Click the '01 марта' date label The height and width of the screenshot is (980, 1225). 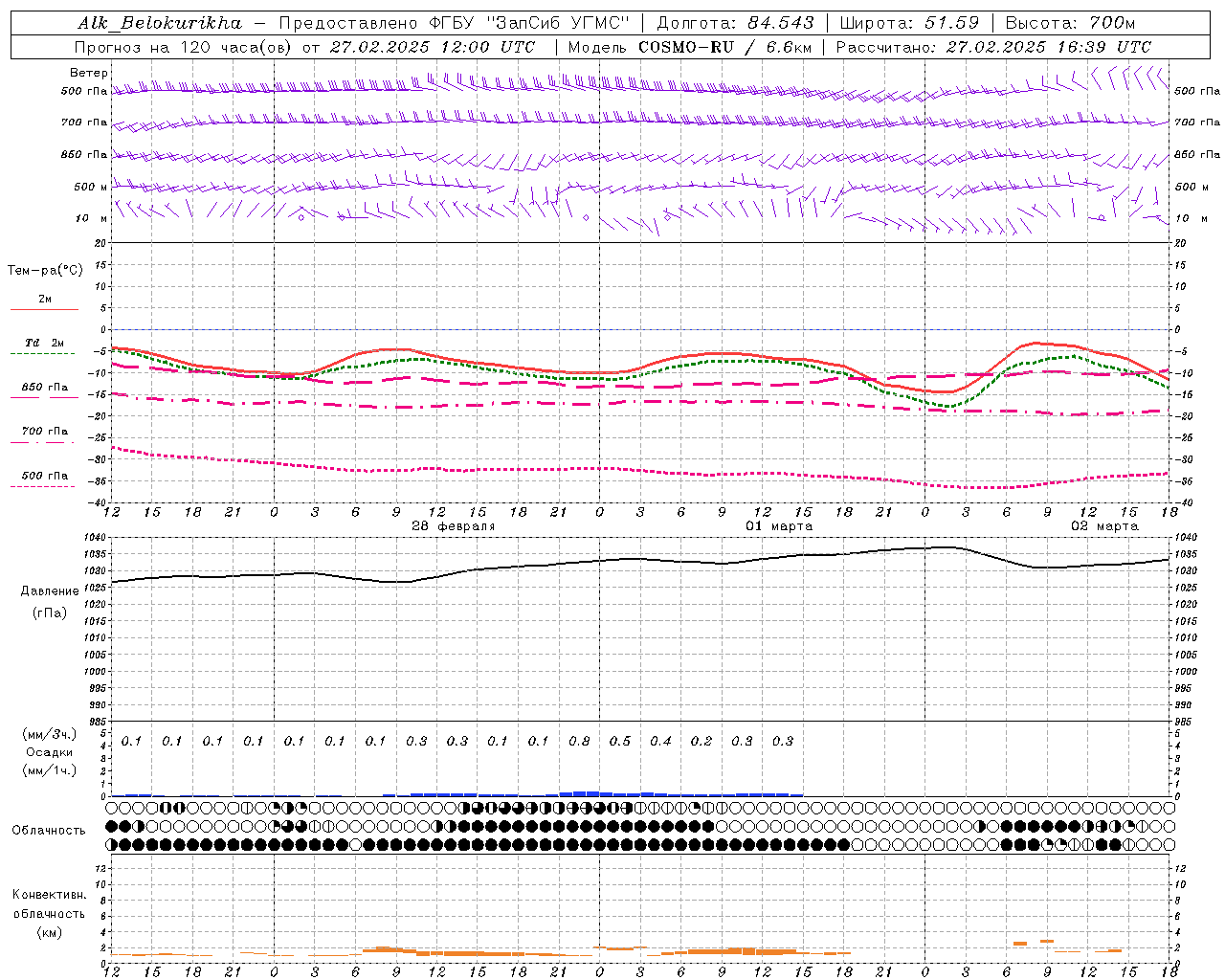coord(779,526)
